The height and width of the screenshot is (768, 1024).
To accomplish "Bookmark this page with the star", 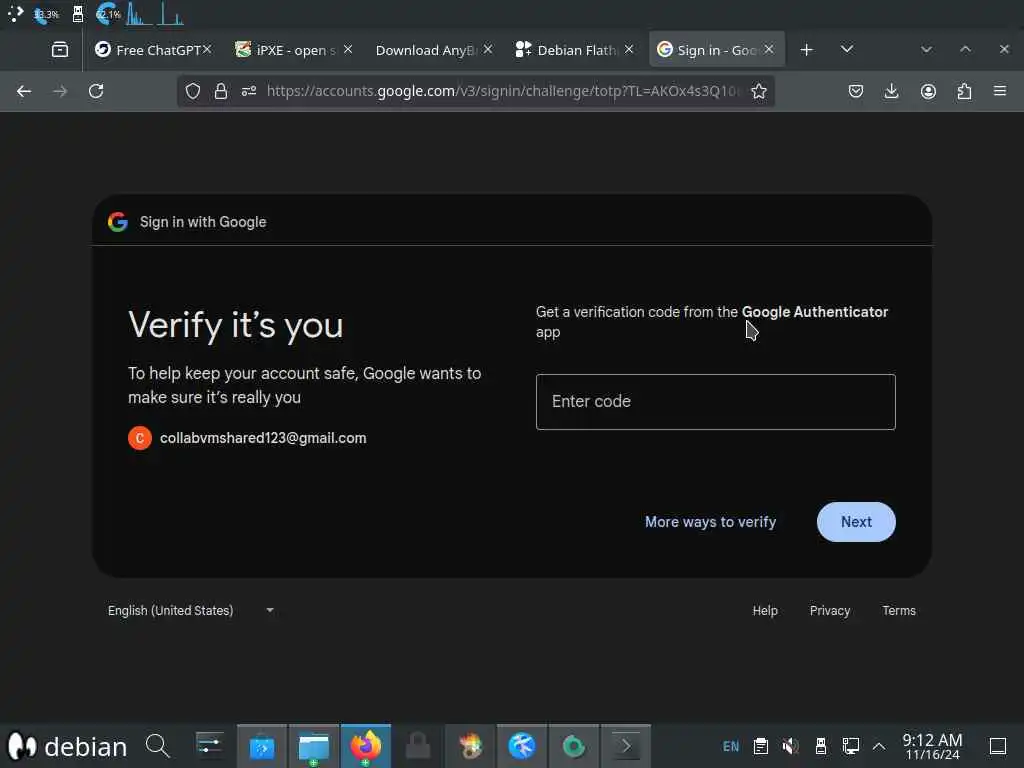I will (x=758, y=91).
